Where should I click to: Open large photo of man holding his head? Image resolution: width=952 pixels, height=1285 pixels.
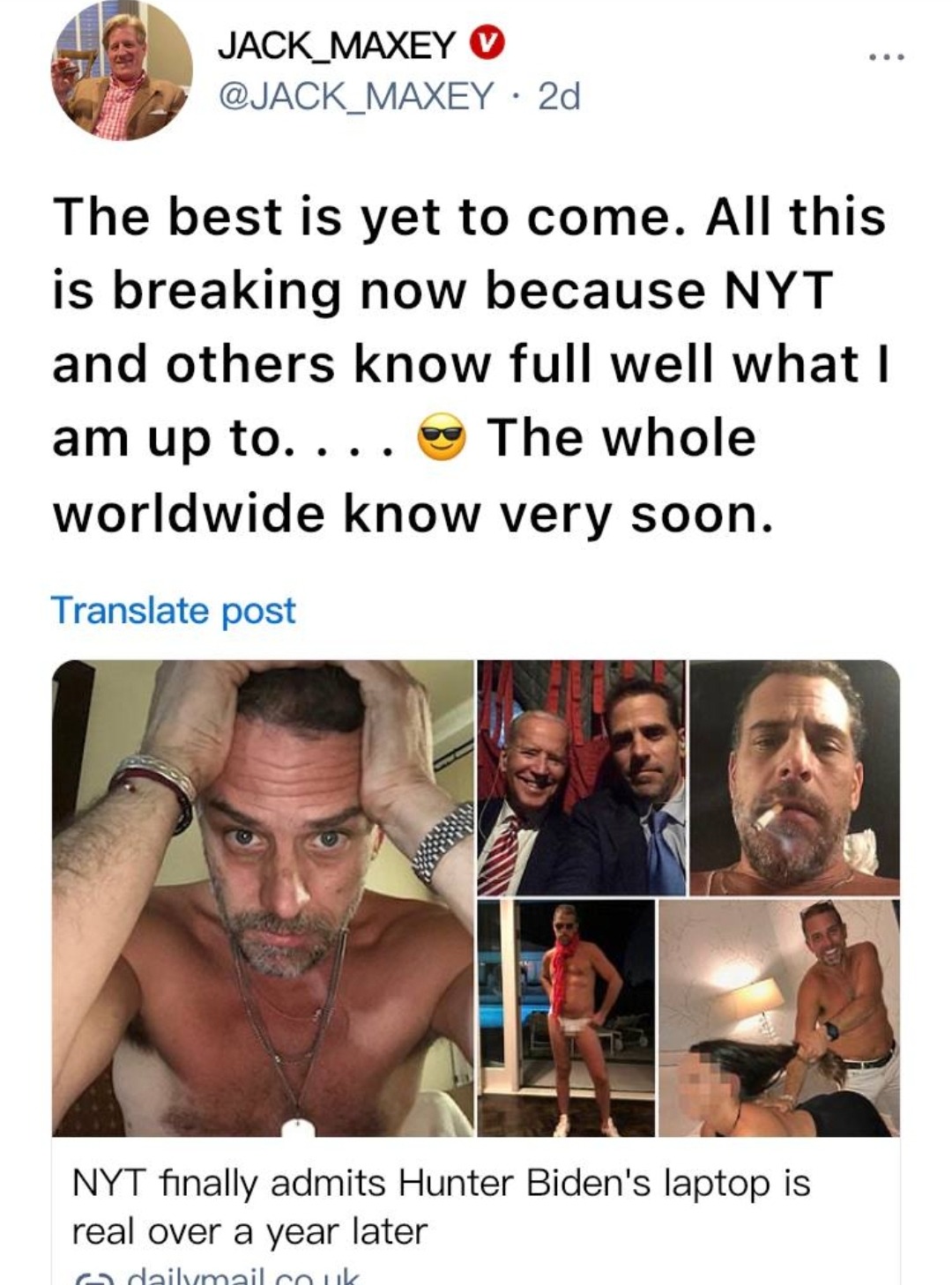click(x=263, y=898)
